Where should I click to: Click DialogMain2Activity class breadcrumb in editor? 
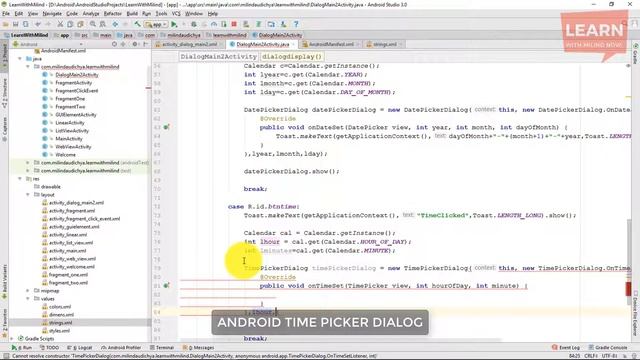pyautogui.click(x=218, y=56)
